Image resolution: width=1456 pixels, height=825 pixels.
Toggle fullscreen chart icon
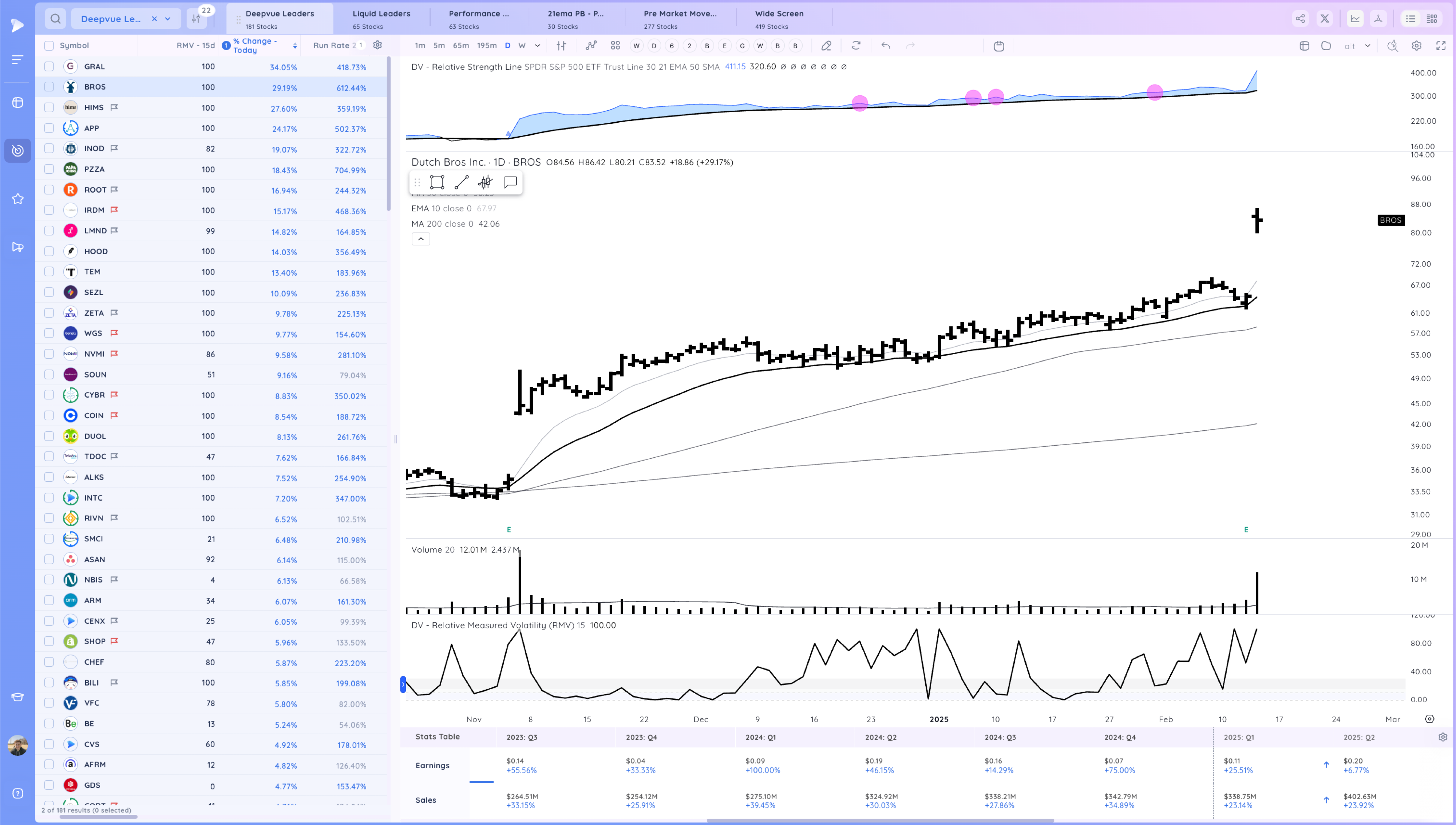tap(1441, 46)
